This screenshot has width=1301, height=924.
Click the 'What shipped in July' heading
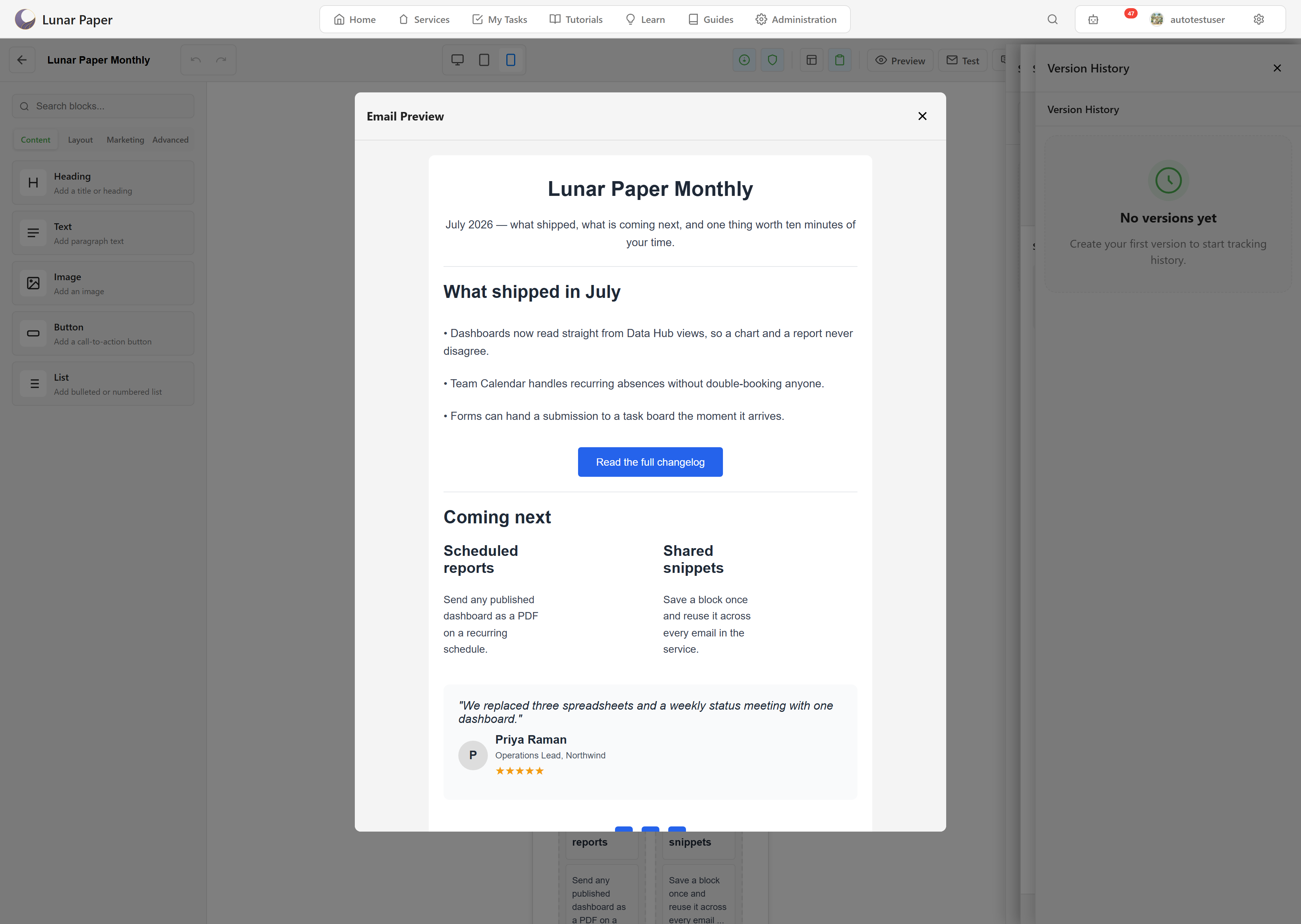(x=532, y=292)
